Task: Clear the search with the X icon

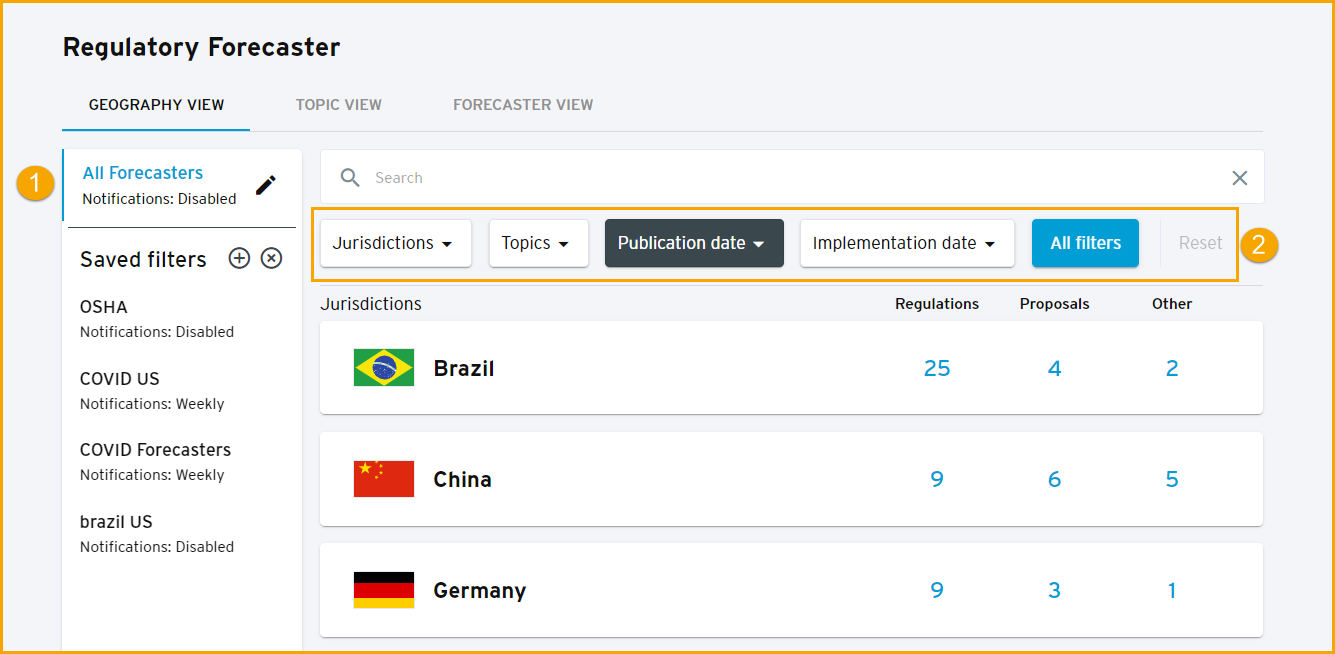Action: coord(1240,178)
